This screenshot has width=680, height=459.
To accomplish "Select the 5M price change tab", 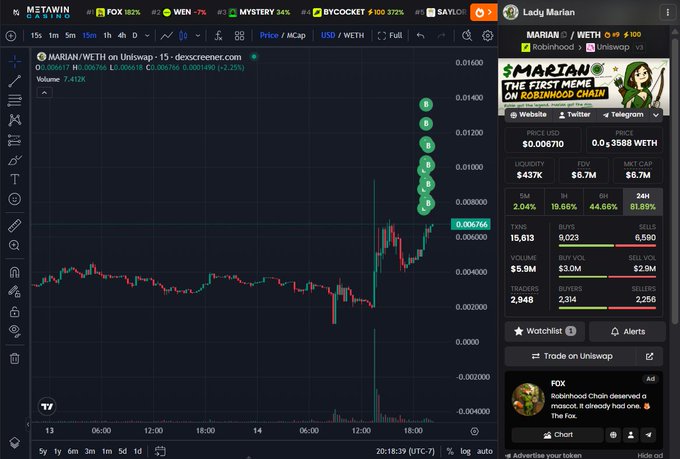I will click(x=524, y=202).
